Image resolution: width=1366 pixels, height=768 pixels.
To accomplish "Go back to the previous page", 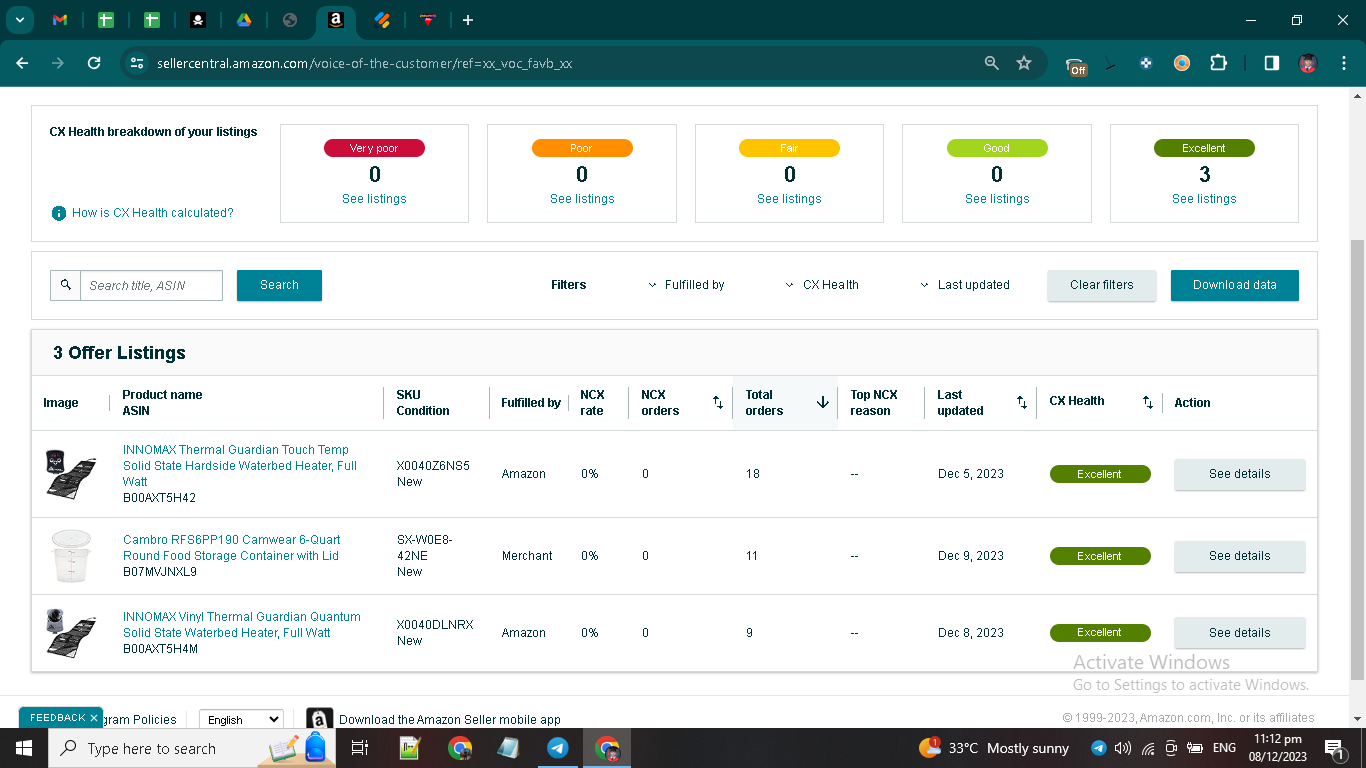I will 22,63.
